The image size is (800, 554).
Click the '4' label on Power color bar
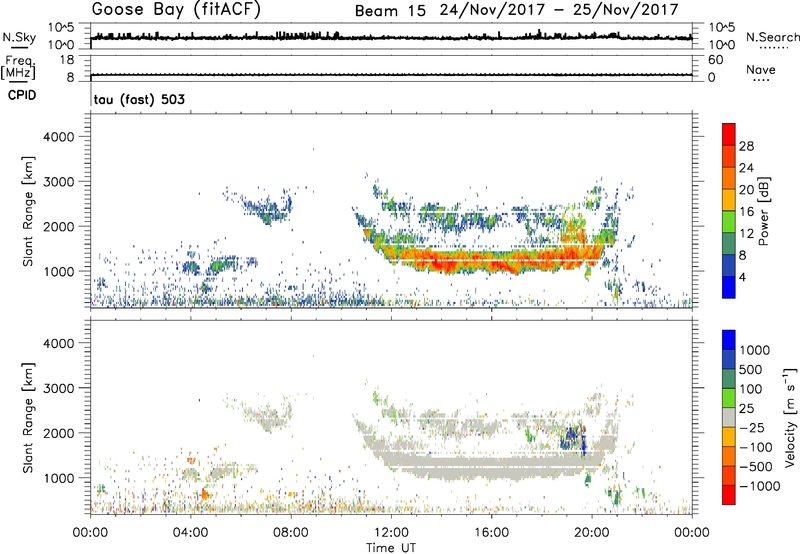[x=742, y=277]
